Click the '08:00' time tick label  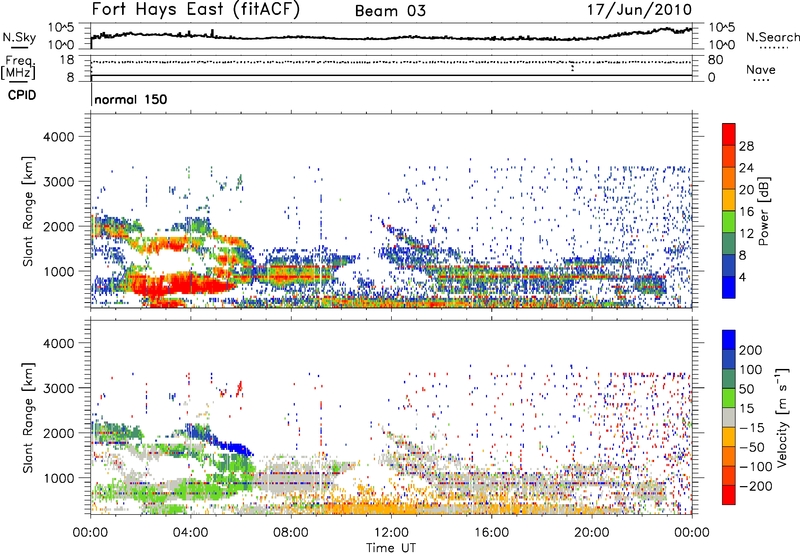pos(291,533)
